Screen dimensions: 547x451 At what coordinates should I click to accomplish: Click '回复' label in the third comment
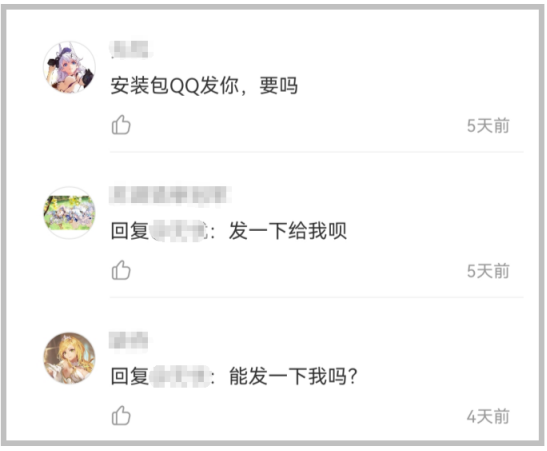(130, 376)
